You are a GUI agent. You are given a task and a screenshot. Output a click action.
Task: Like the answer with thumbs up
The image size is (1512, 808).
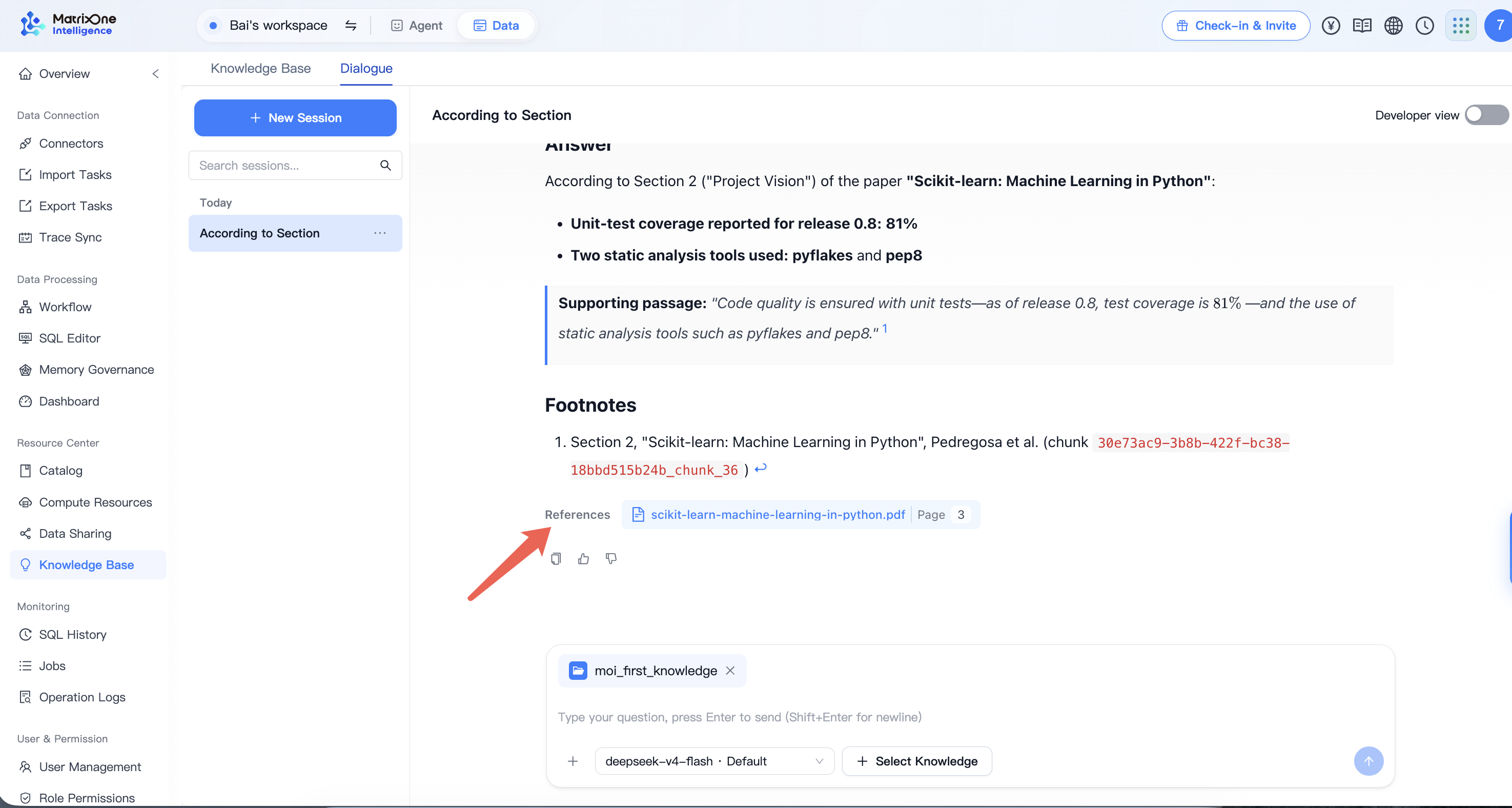(583, 558)
